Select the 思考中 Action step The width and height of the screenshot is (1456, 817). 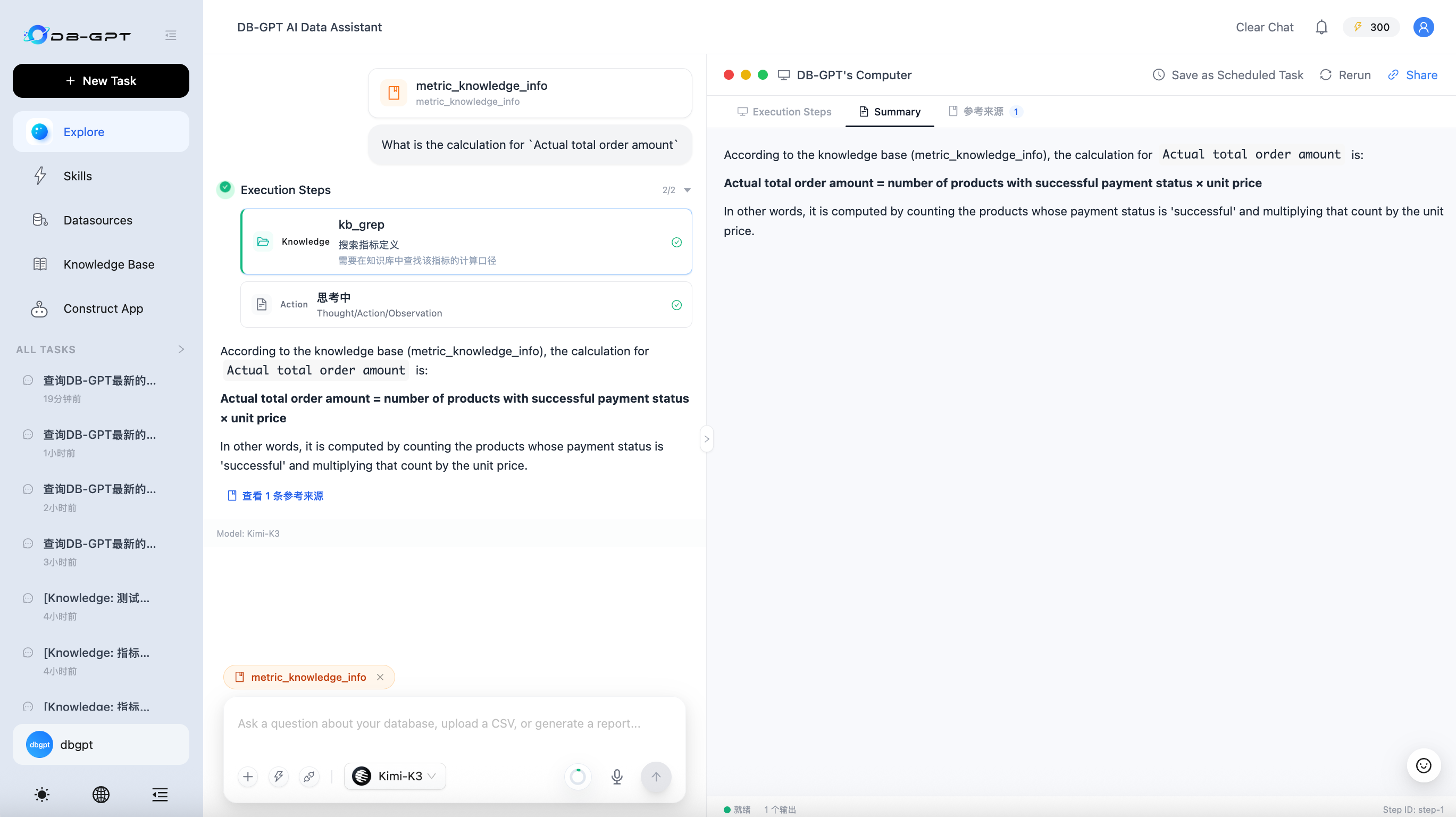click(466, 304)
